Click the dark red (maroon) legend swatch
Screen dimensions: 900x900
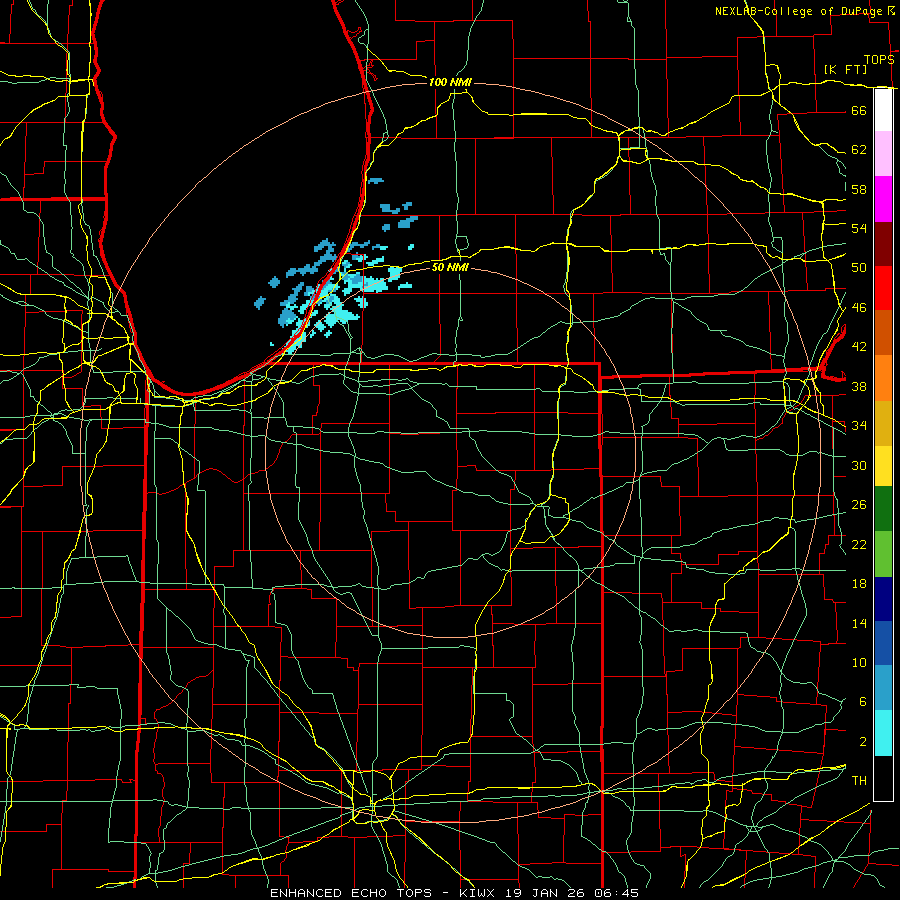pos(883,244)
